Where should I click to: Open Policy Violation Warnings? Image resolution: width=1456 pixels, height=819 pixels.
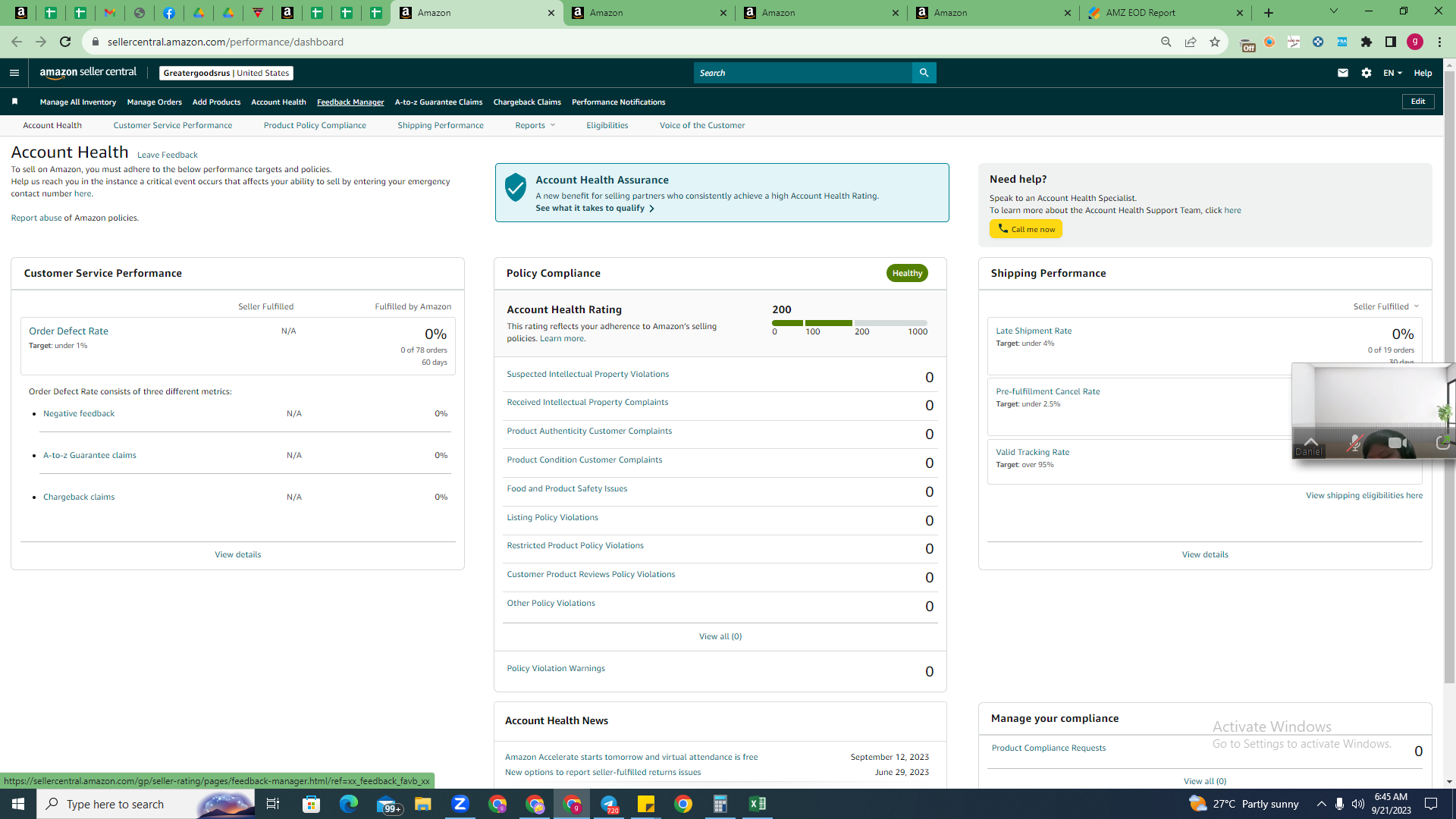(556, 668)
